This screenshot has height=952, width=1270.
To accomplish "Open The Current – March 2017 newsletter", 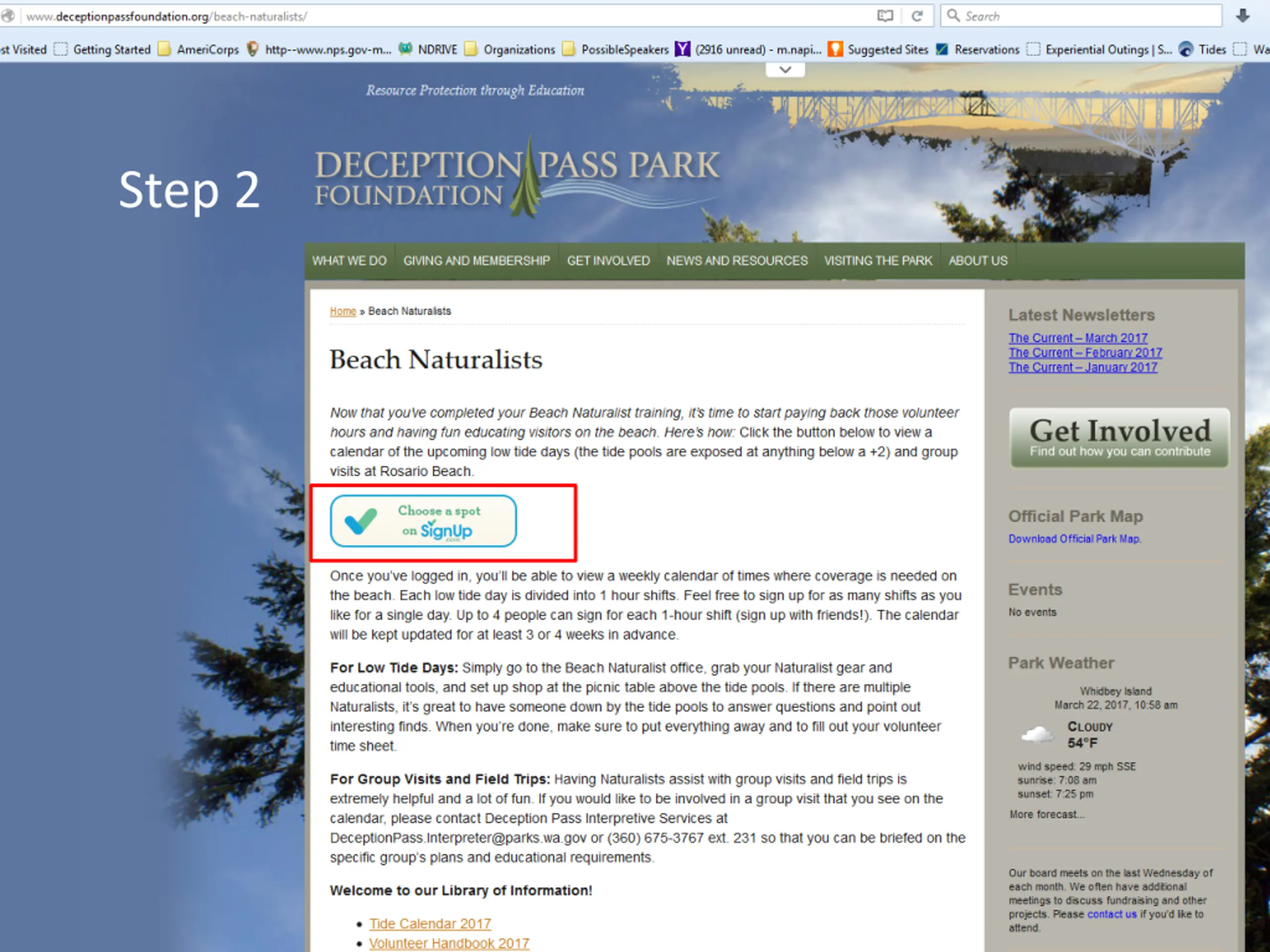I will [1078, 338].
